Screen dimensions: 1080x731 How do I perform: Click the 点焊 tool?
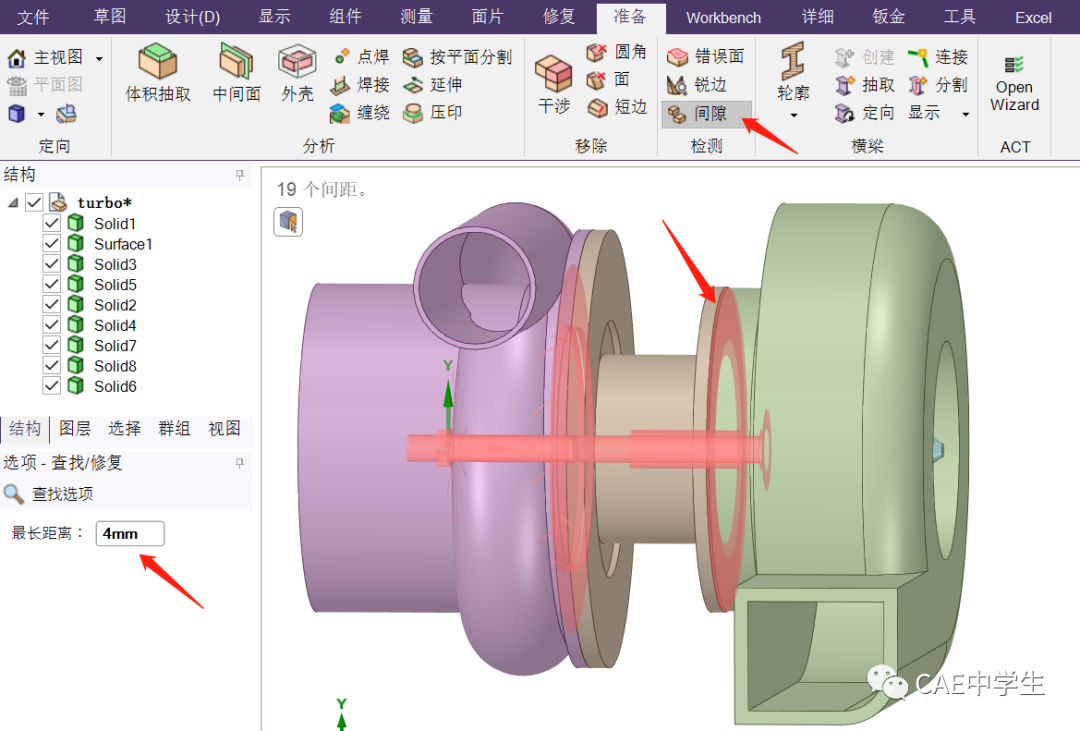coord(361,56)
